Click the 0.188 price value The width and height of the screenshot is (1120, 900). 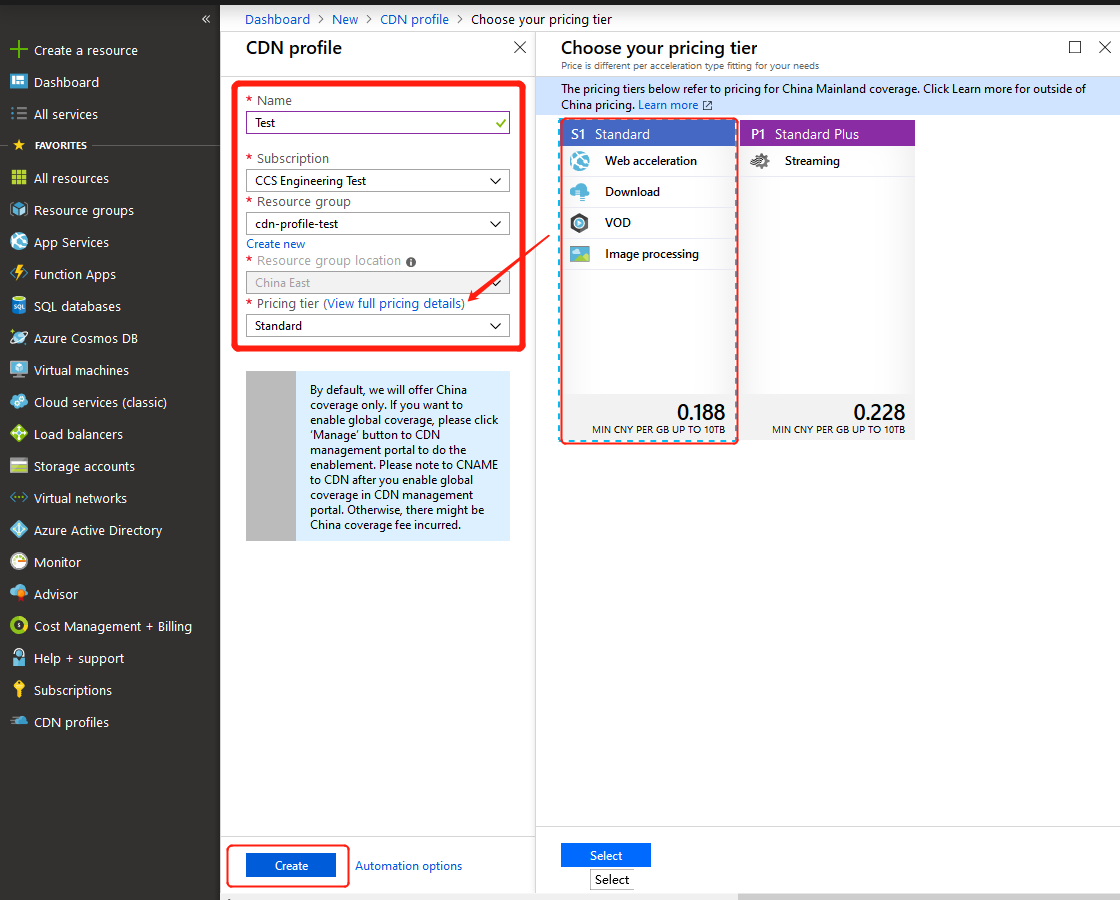coord(701,412)
